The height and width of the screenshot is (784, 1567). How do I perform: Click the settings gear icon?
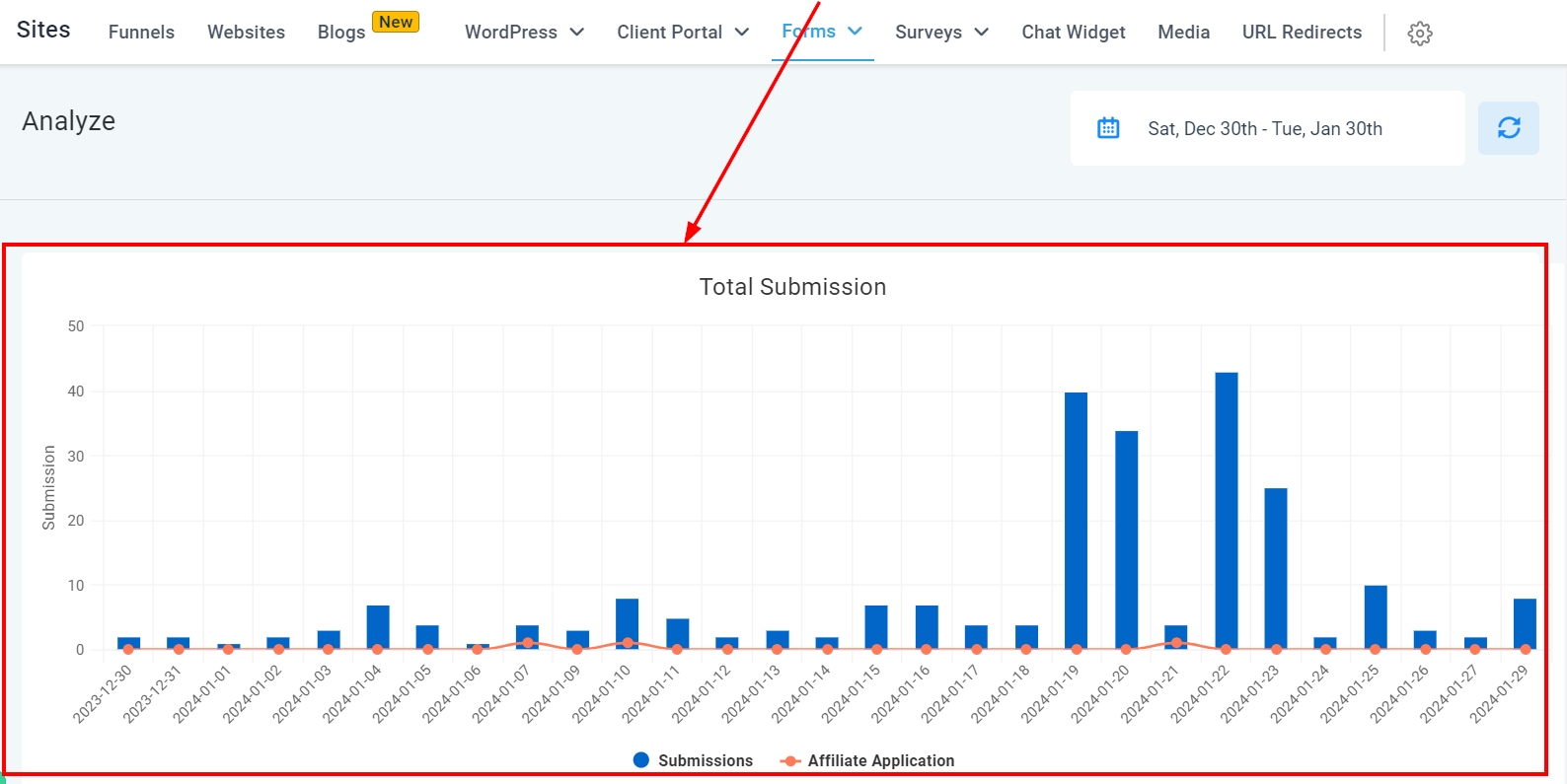(x=1419, y=34)
